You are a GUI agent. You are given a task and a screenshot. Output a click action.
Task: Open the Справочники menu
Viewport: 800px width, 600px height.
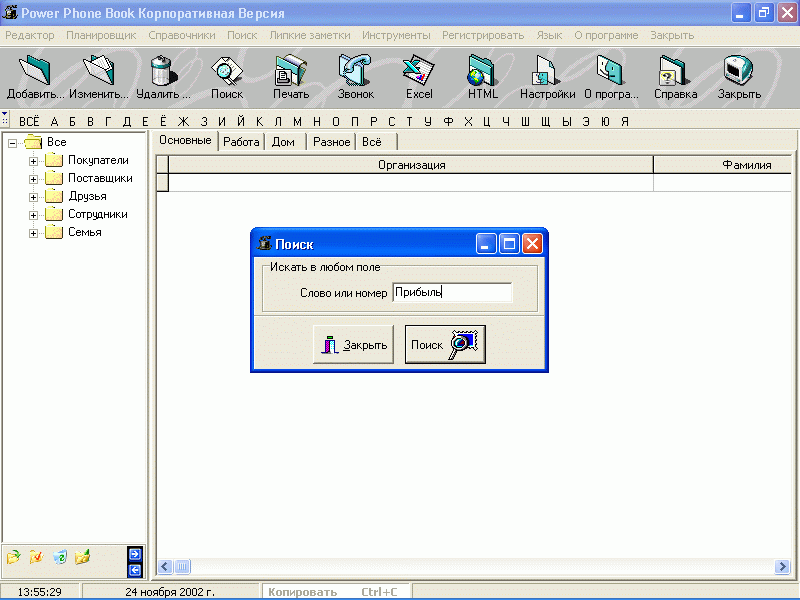tap(182, 35)
